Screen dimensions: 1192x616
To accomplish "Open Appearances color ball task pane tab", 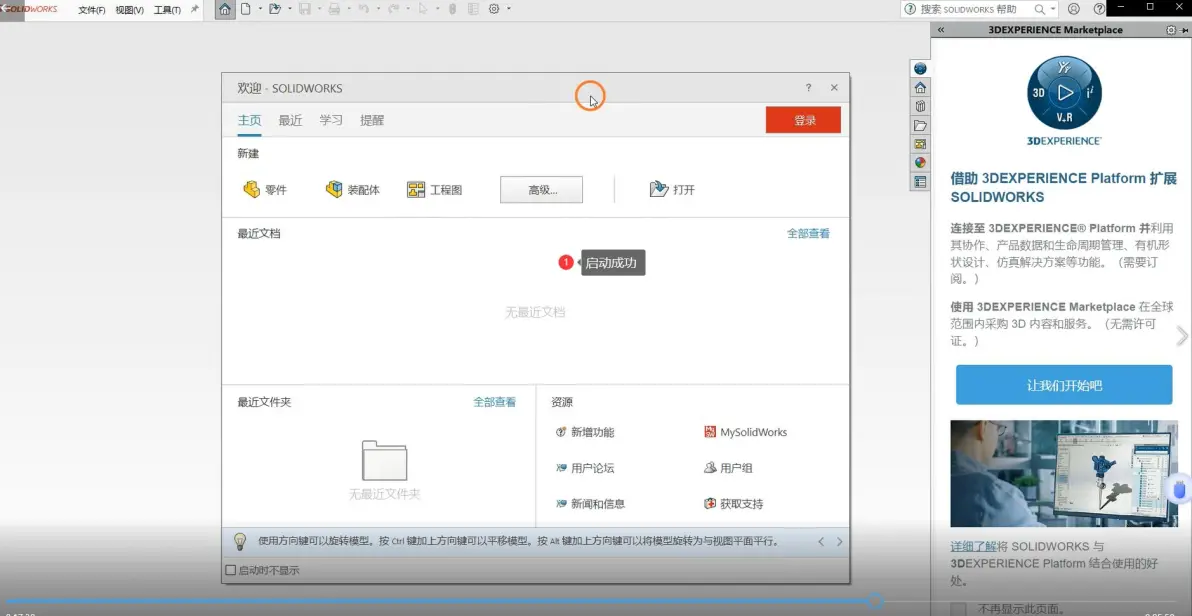I will point(920,163).
